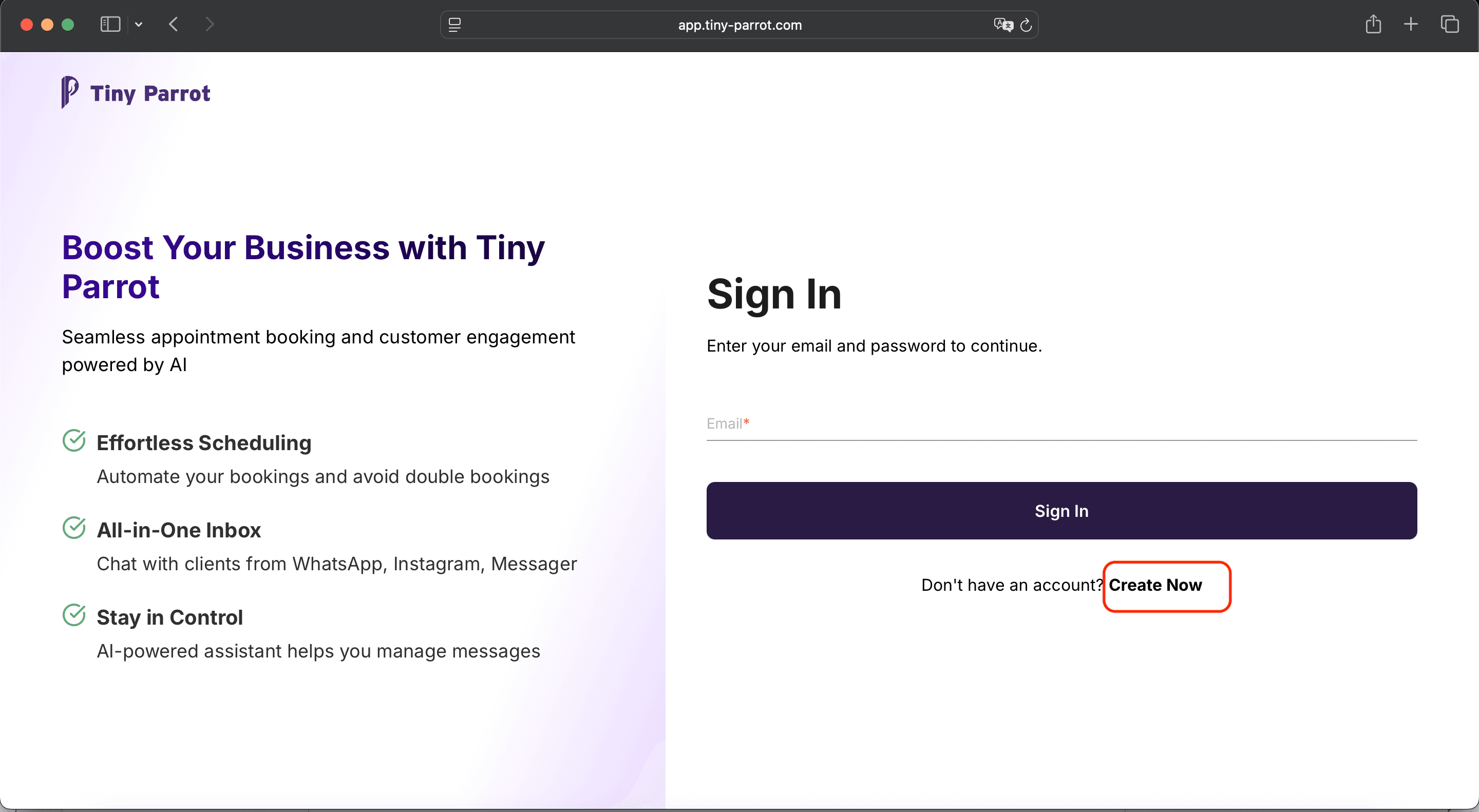This screenshot has width=1479, height=812.
Task: Open the sidebar options chevron
Action: 138,24
